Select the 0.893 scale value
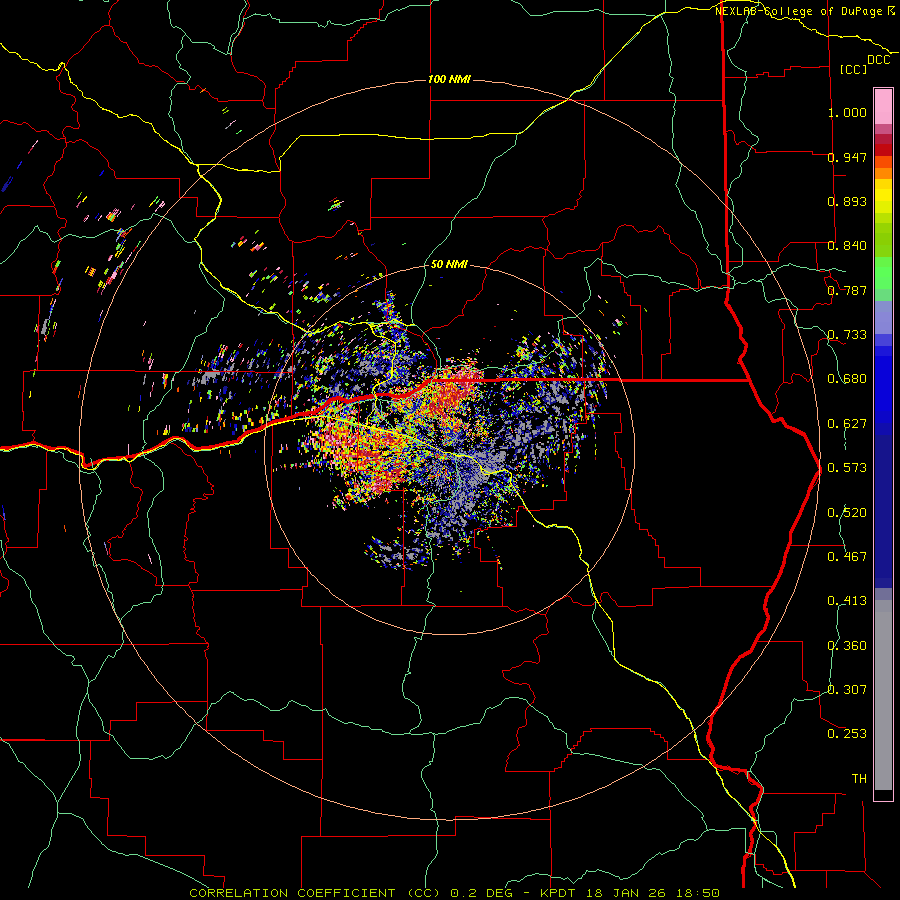Image resolution: width=900 pixels, height=900 pixels. click(847, 201)
